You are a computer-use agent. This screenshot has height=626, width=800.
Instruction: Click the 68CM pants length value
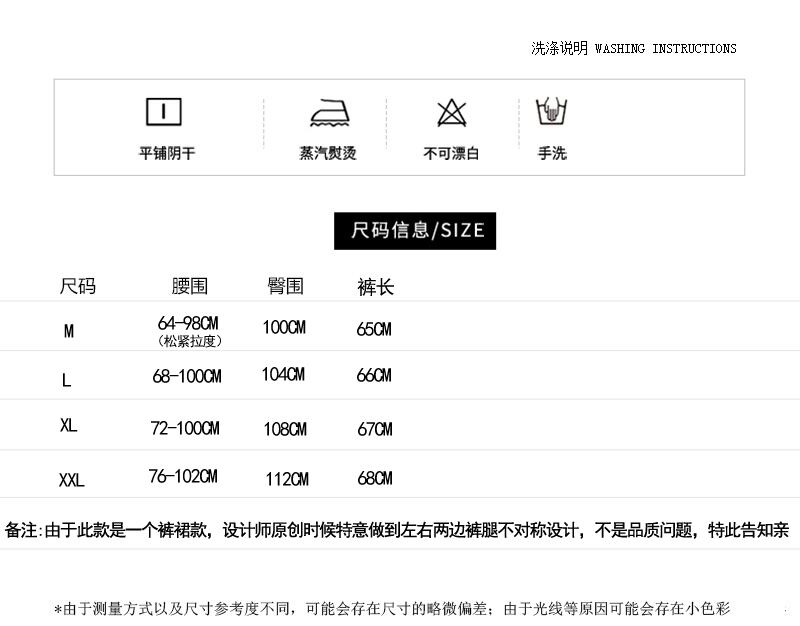click(375, 479)
